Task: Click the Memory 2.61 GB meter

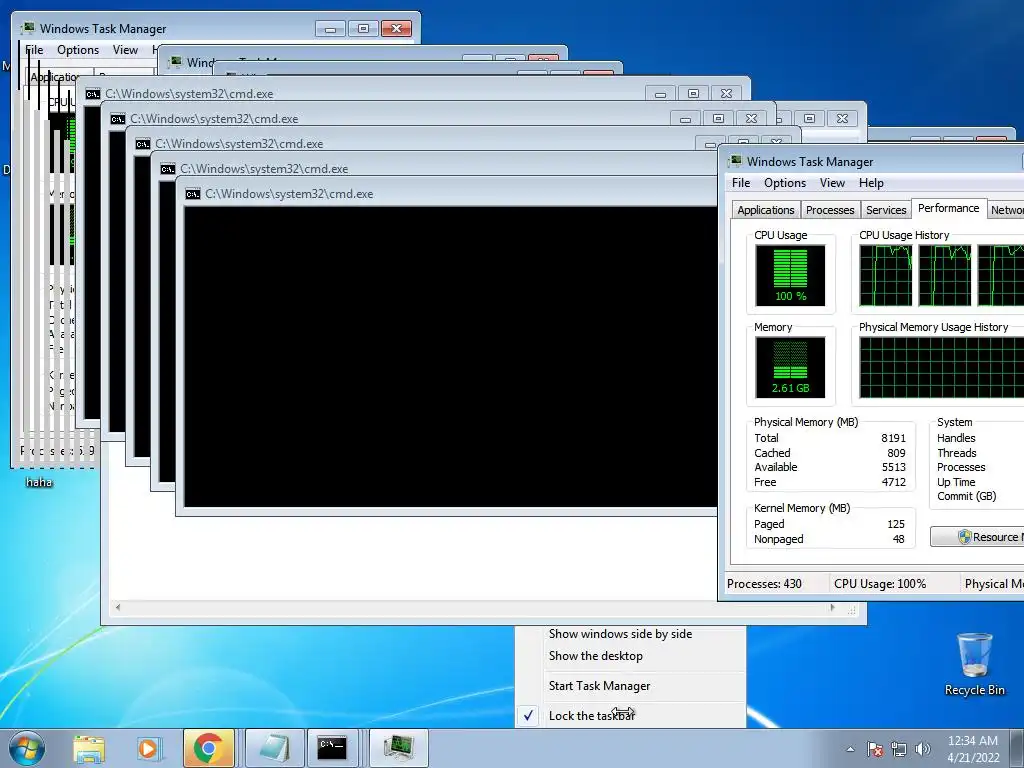Action: pos(790,367)
